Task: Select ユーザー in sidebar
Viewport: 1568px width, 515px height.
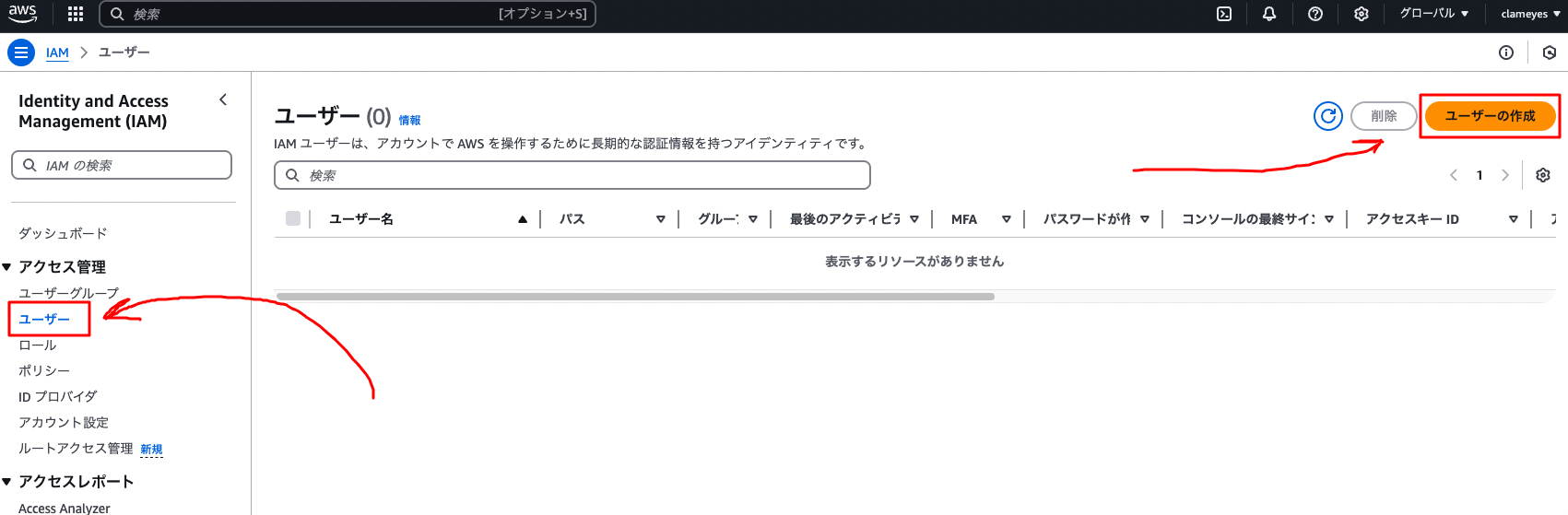Action: coord(44,319)
